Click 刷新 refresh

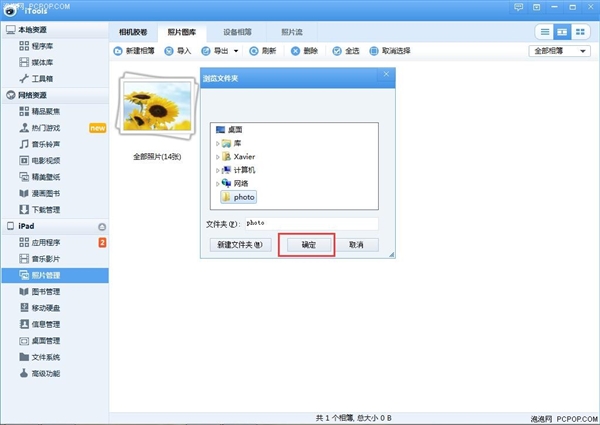[262, 51]
